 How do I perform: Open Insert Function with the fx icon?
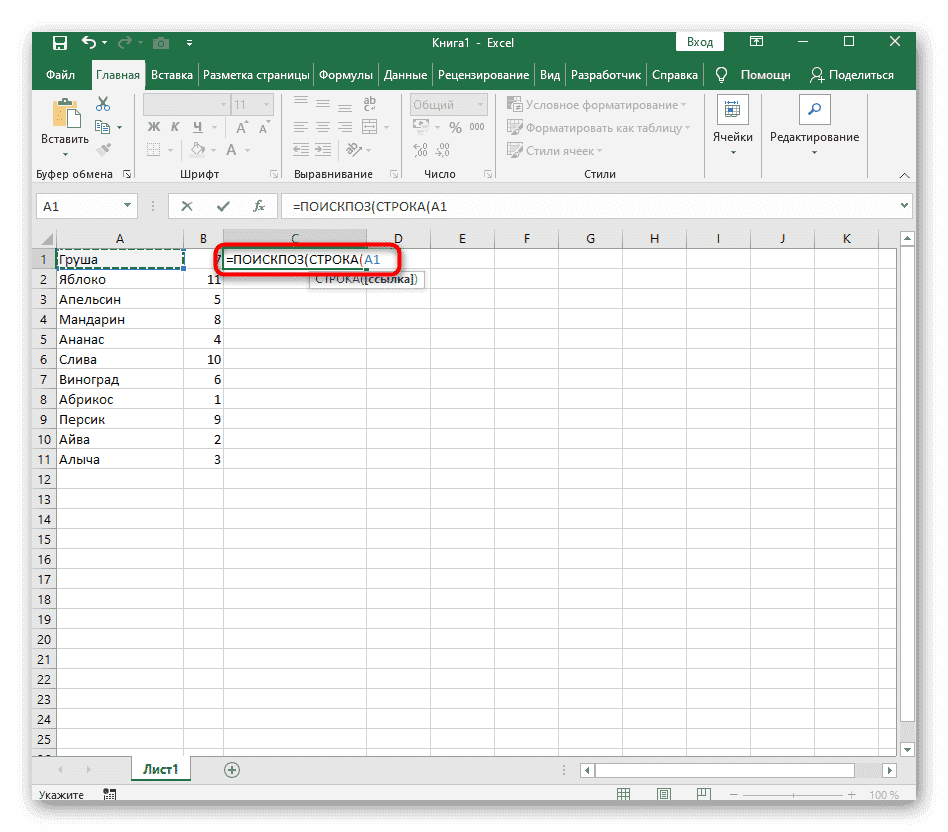click(258, 206)
